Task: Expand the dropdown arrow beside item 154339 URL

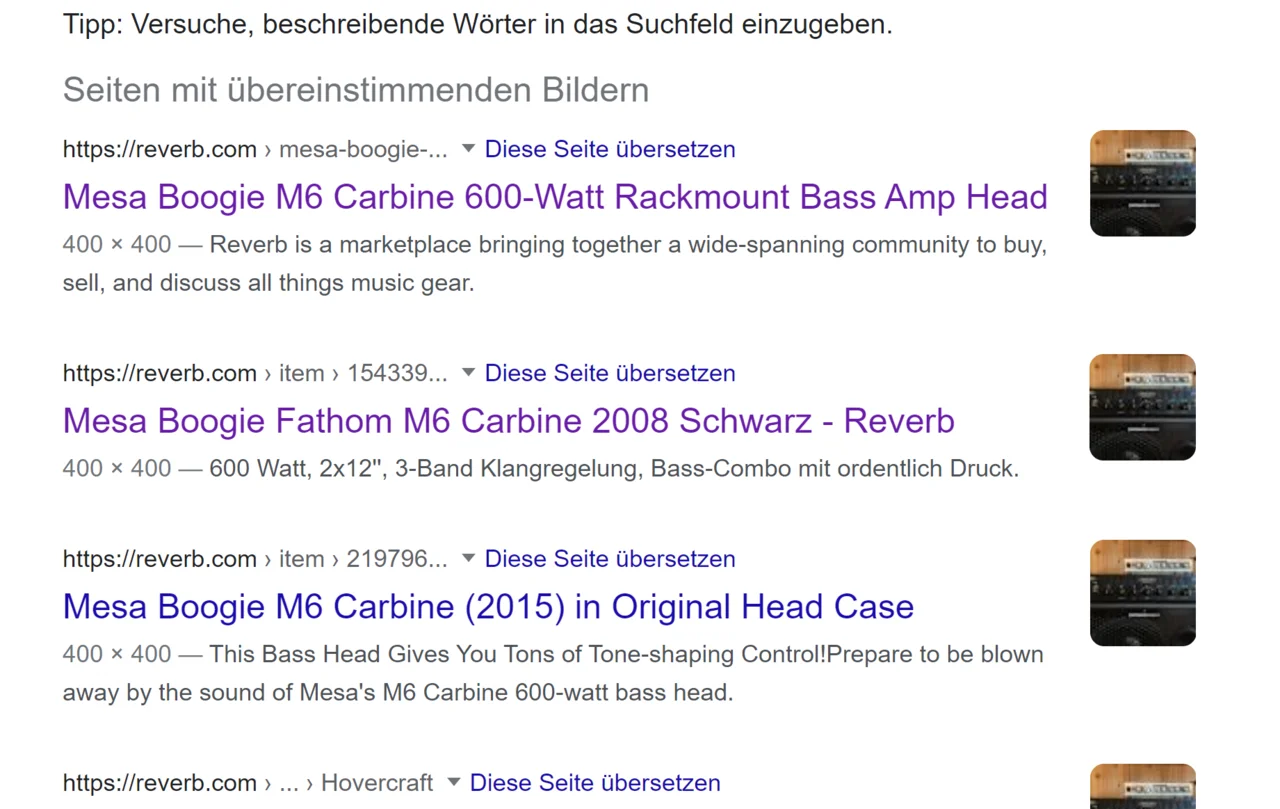Action: click(468, 373)
